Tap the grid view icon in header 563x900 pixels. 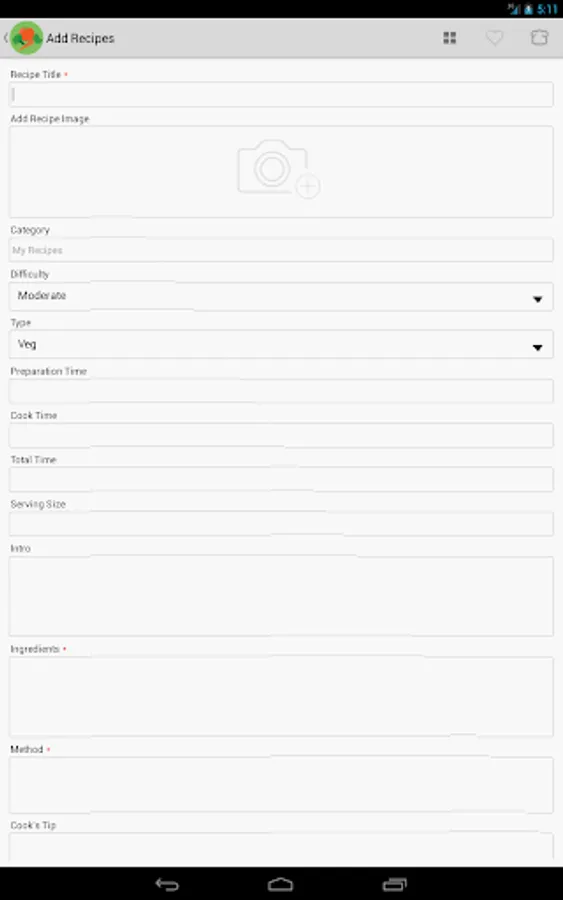pos(449,38)
